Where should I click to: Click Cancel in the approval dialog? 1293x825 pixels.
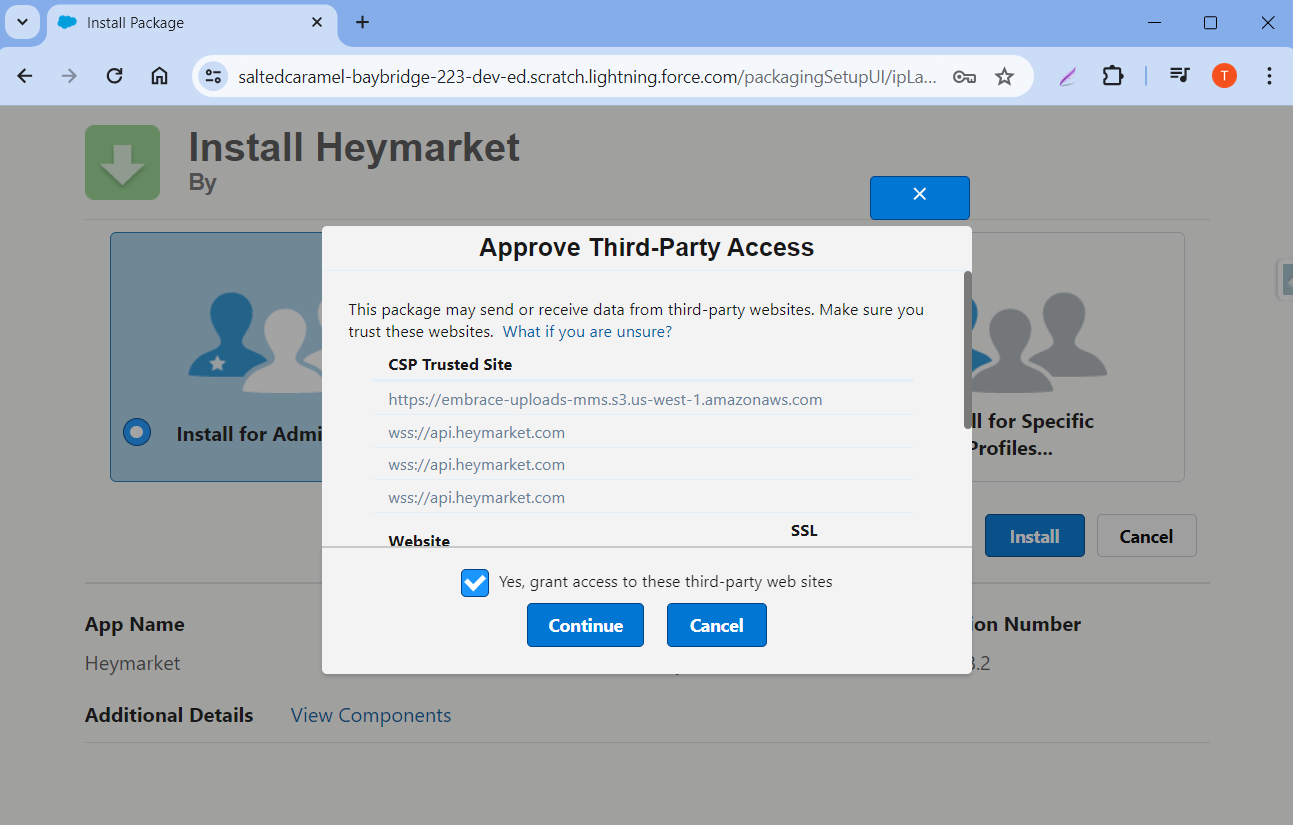[x=716, y=625]
